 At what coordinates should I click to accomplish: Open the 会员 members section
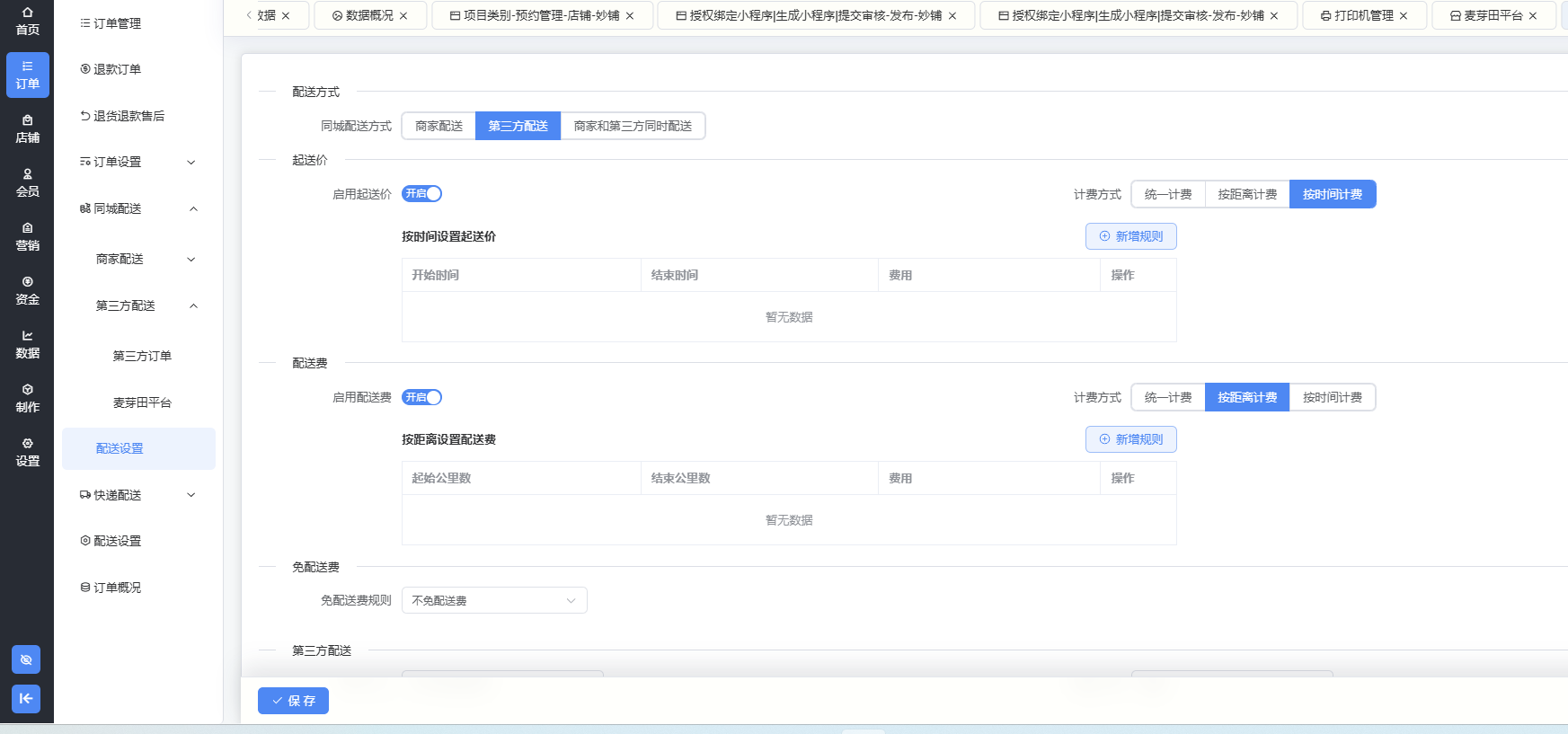pyautogui.click(x=27, y=183)
